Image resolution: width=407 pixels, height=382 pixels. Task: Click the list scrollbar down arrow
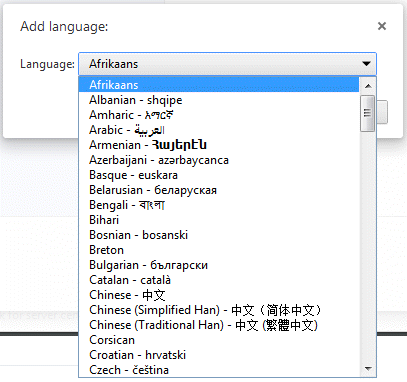368,369
